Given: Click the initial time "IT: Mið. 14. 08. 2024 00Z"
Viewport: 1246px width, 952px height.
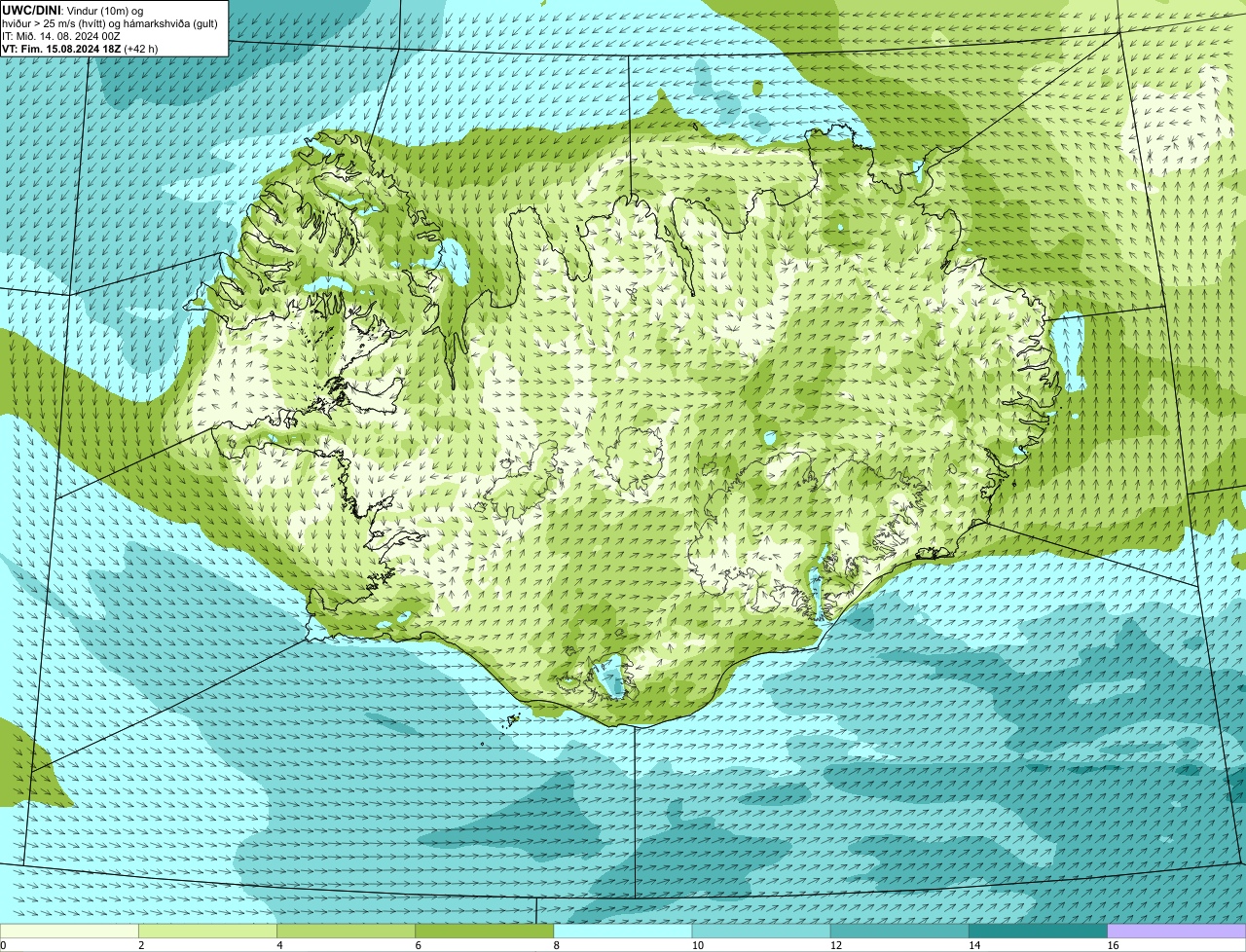Looking at the screenshot, I should (x=61, y=35).
